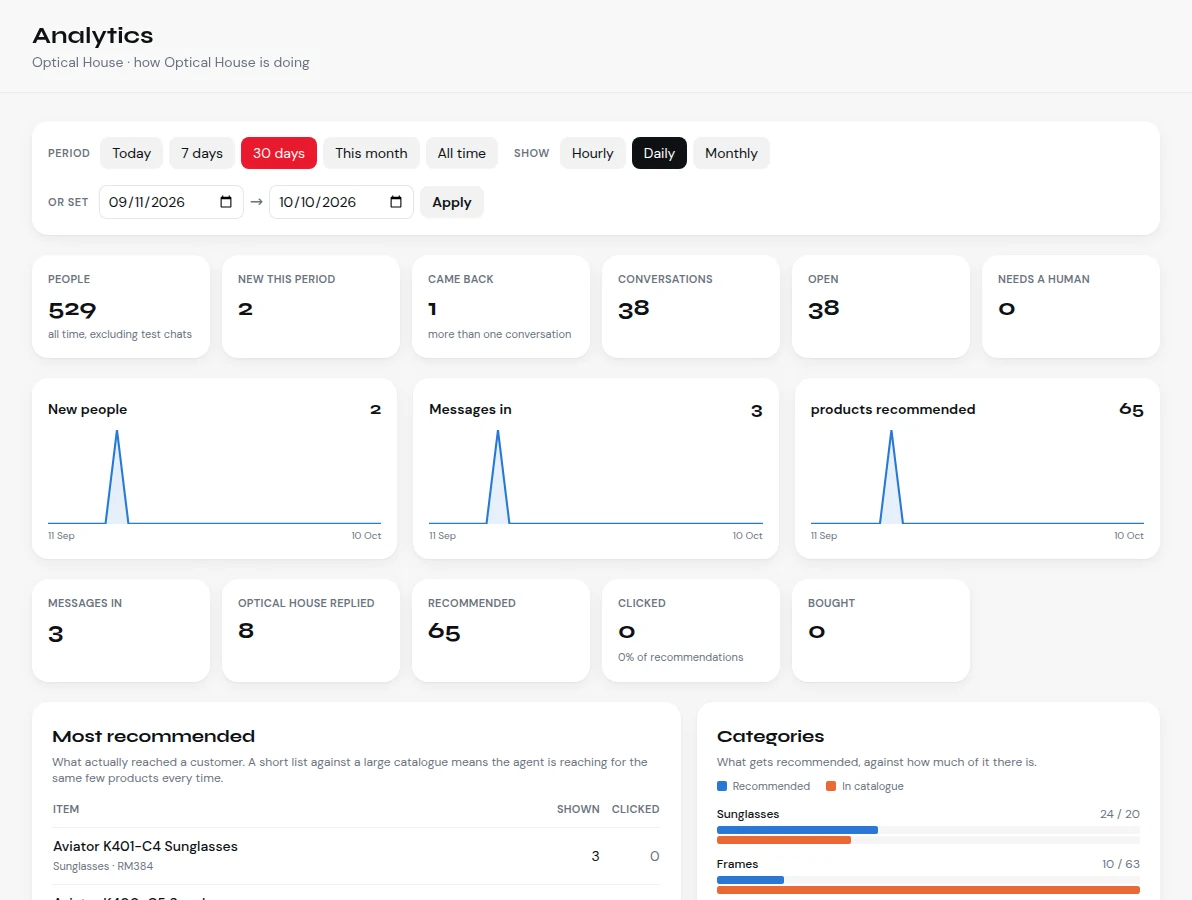Click the Frames category label

(x=737, y=864)
